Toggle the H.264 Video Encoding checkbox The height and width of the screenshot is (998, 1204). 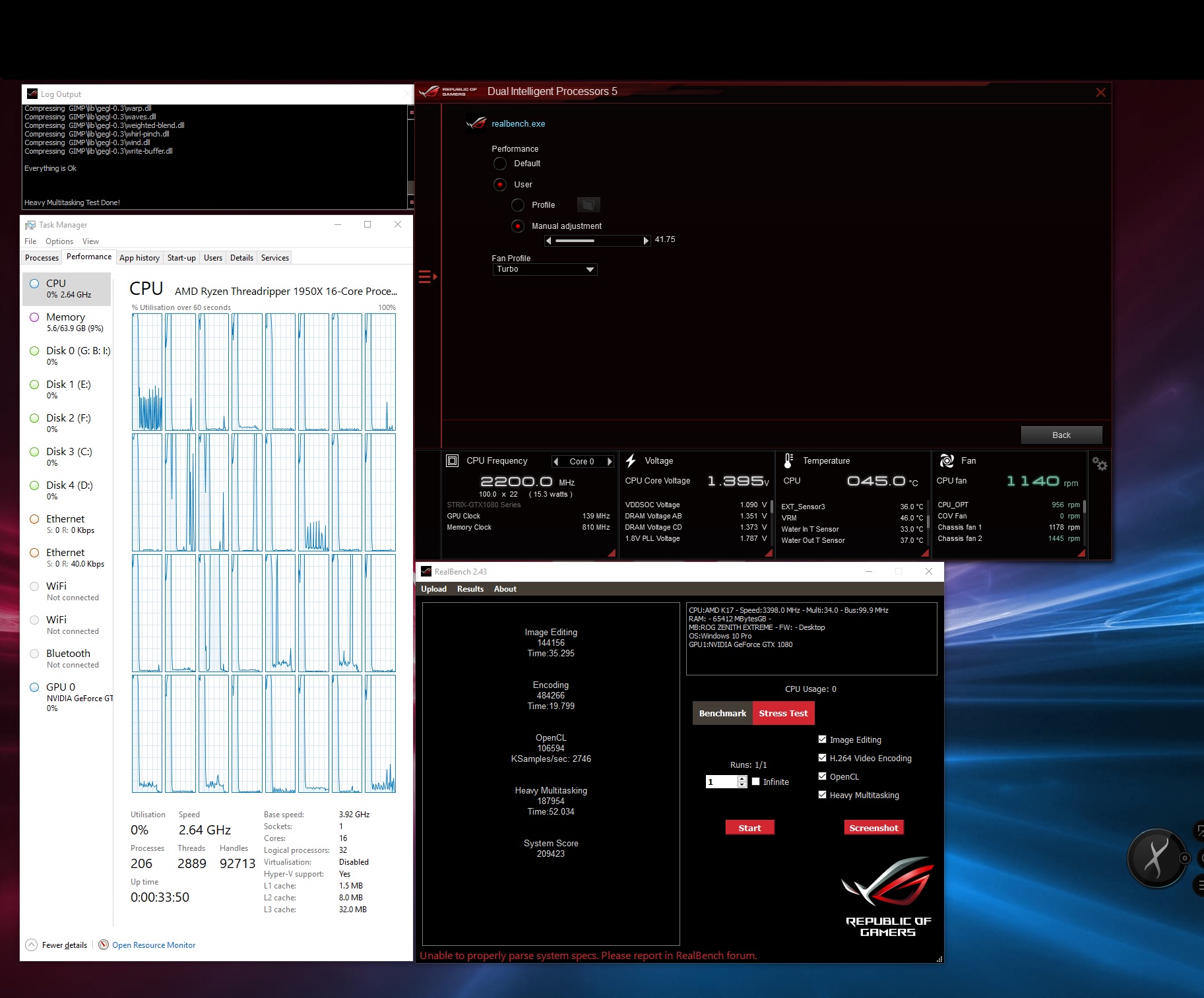[x=822, y=758]
